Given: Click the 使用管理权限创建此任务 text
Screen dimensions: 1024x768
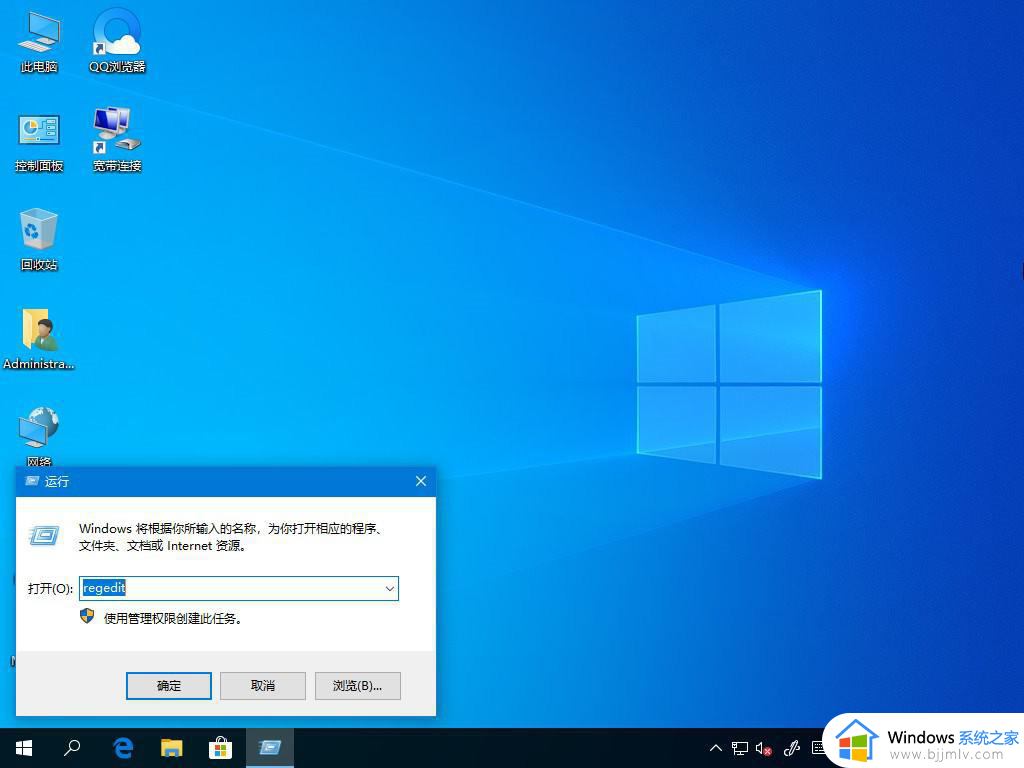Looking at the screenshot, I should (x=172, y=618).
